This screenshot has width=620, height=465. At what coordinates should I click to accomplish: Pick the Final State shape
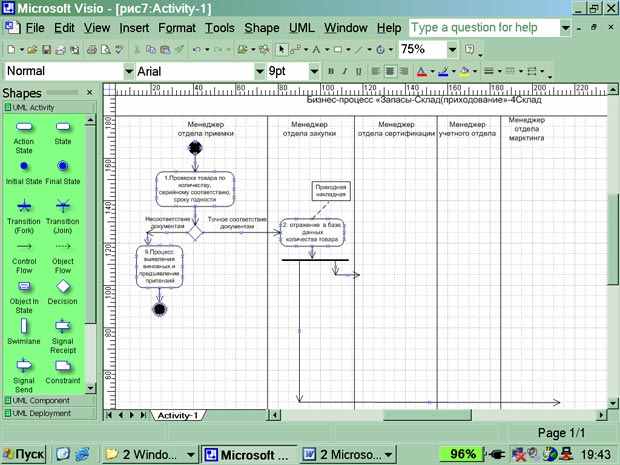tap(63, 172)
